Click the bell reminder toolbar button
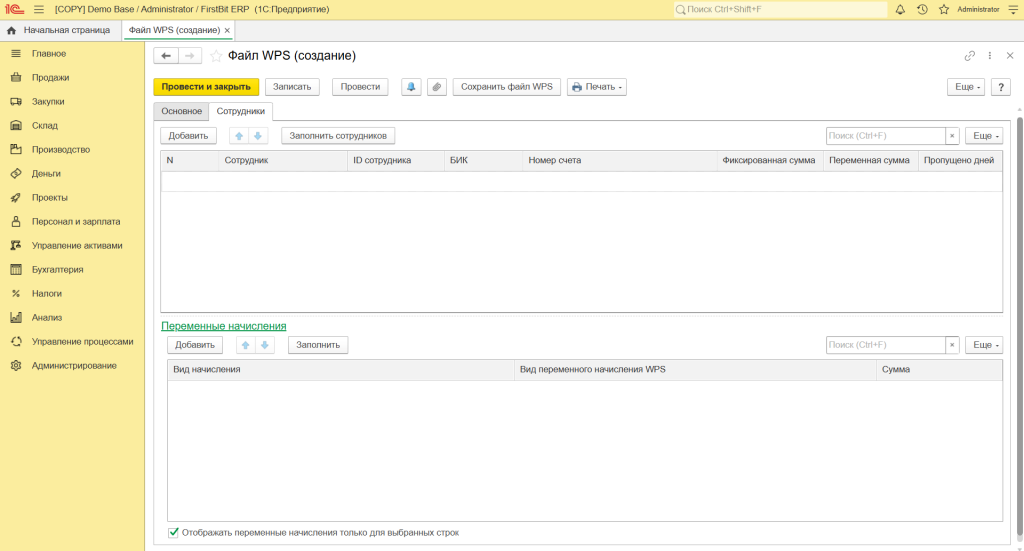 tap(411, 87)
